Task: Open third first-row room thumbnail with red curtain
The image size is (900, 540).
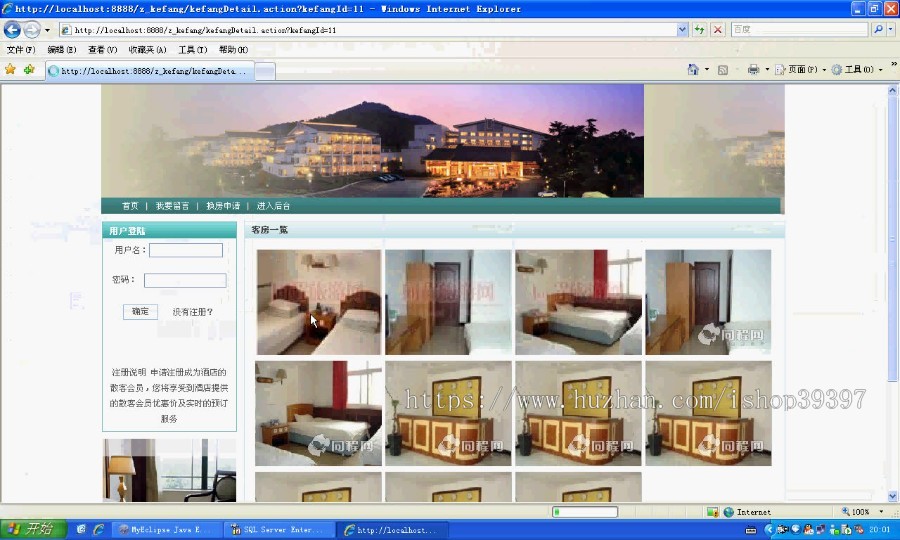Action: point(579,302)
